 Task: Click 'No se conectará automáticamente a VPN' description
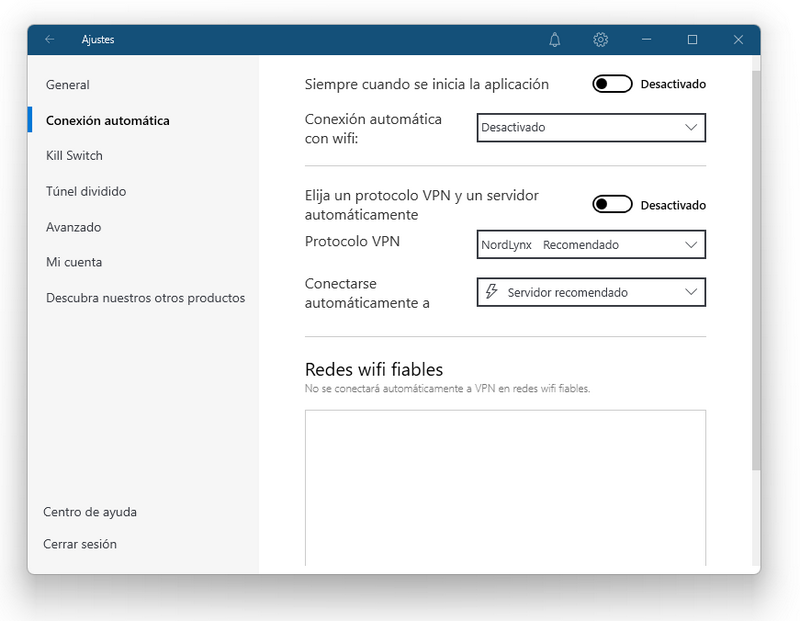click(447, 388)
